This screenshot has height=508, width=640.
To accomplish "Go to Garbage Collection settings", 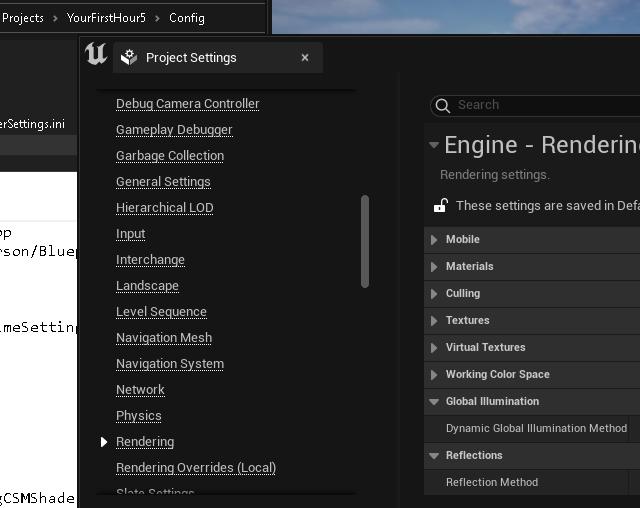I will pyautogui.click(x=170, y=156).
